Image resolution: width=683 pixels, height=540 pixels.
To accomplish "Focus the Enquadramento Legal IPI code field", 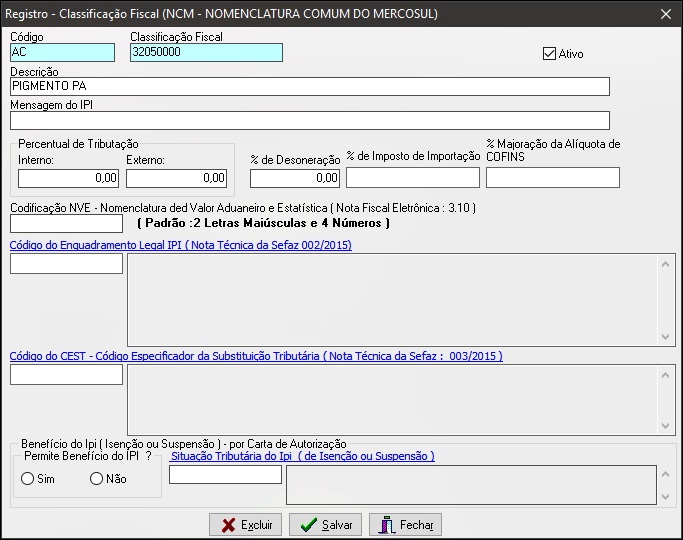I will tap(66, 263).
